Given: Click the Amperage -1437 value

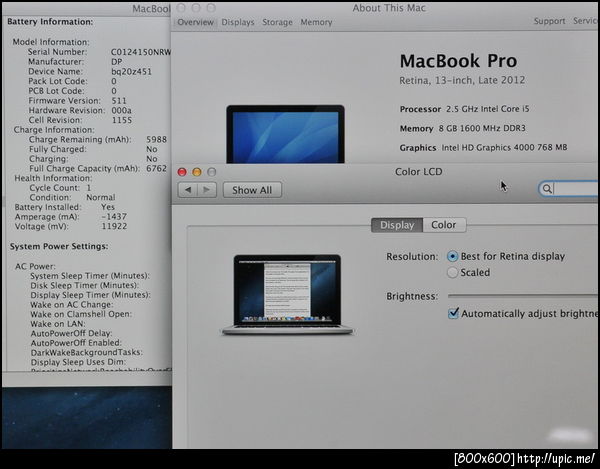Looking at the screenshot, I should click(114, 217).
